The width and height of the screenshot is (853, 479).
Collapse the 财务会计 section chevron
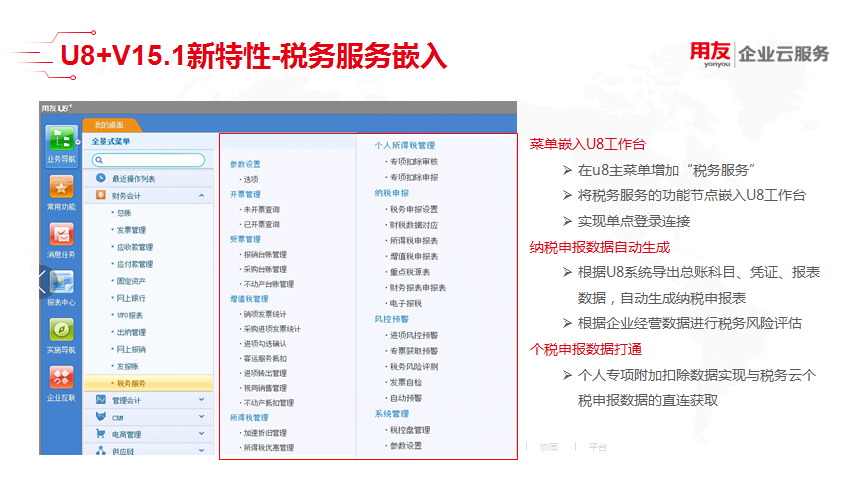pyautogui.click(x=201, y=195)
